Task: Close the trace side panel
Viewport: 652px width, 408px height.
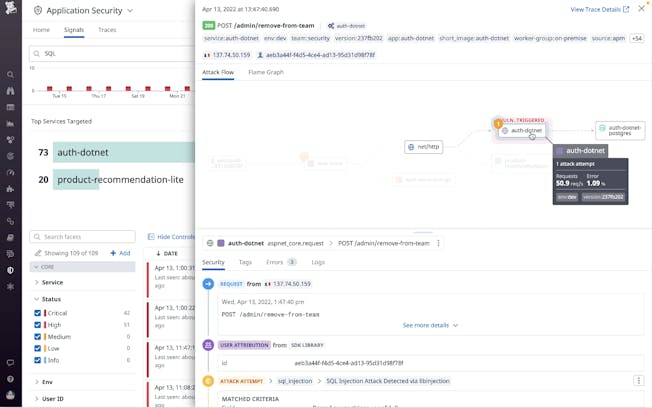Action: click(642, 9)
